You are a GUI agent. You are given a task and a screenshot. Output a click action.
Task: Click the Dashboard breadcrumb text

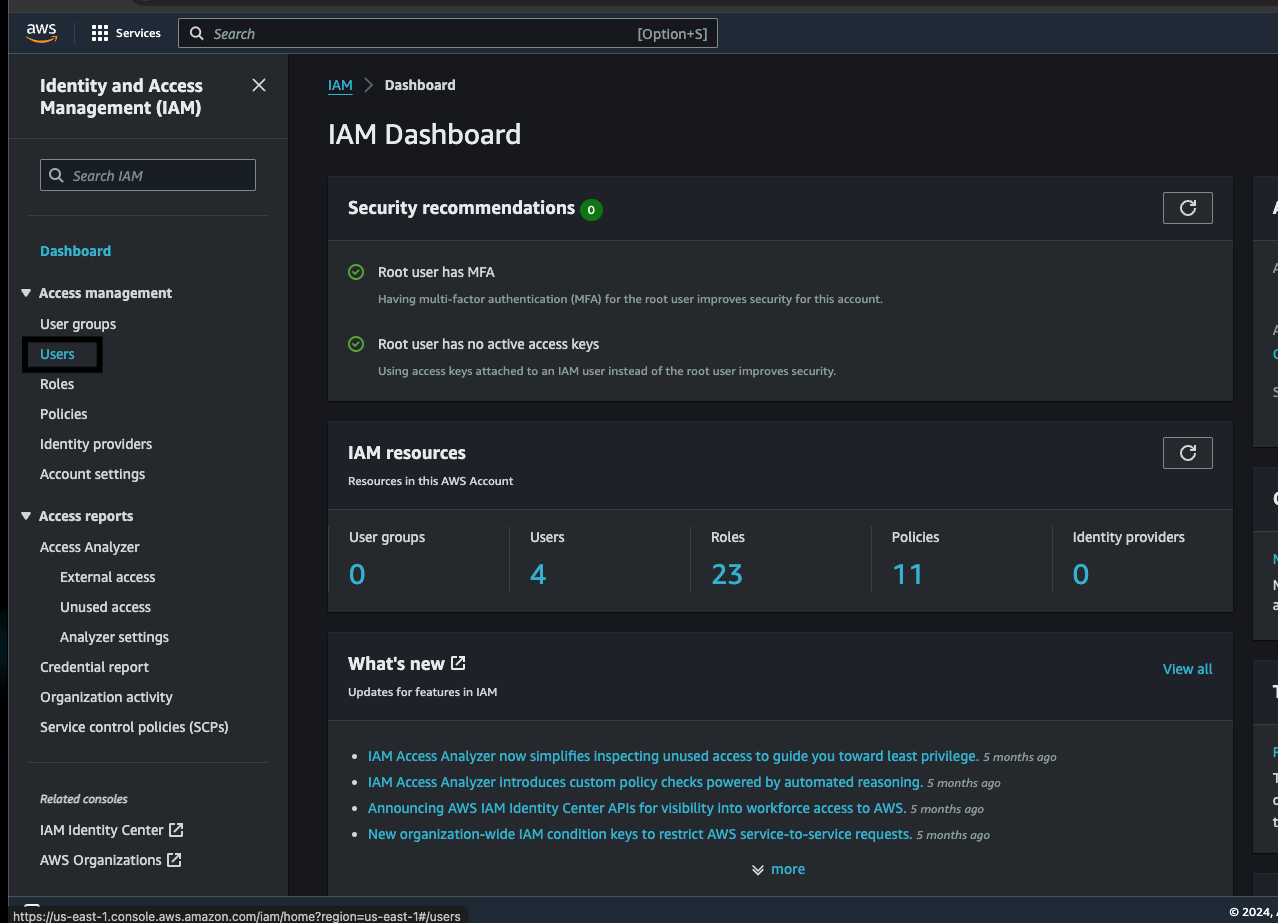(420, 85)
